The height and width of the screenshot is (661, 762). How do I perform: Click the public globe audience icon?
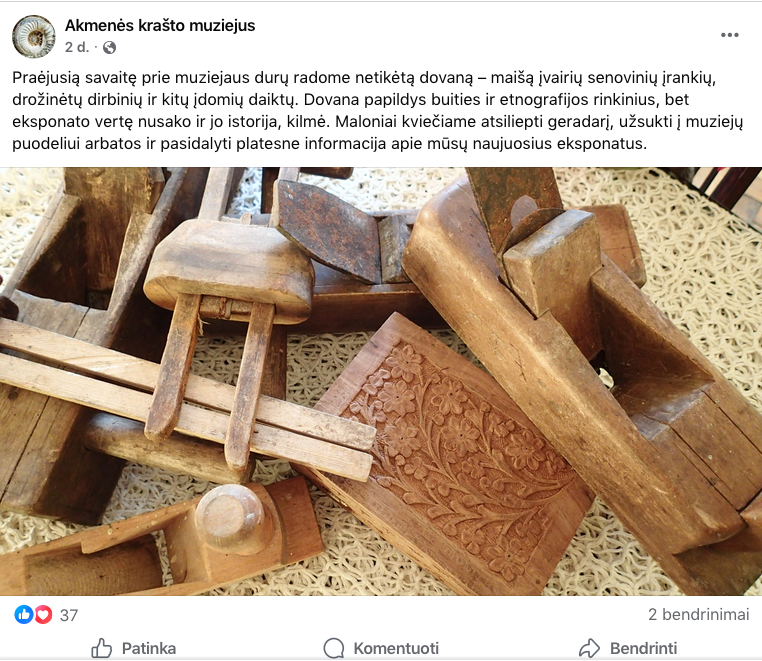[x=110, y=47]
